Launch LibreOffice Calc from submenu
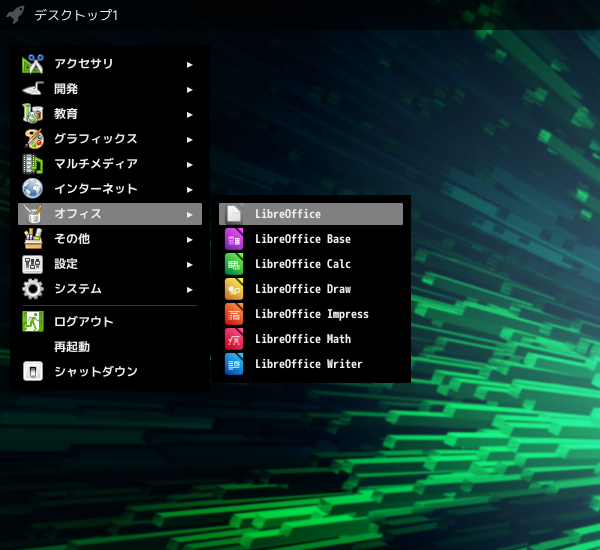600x550 pixels. point(311,264)
